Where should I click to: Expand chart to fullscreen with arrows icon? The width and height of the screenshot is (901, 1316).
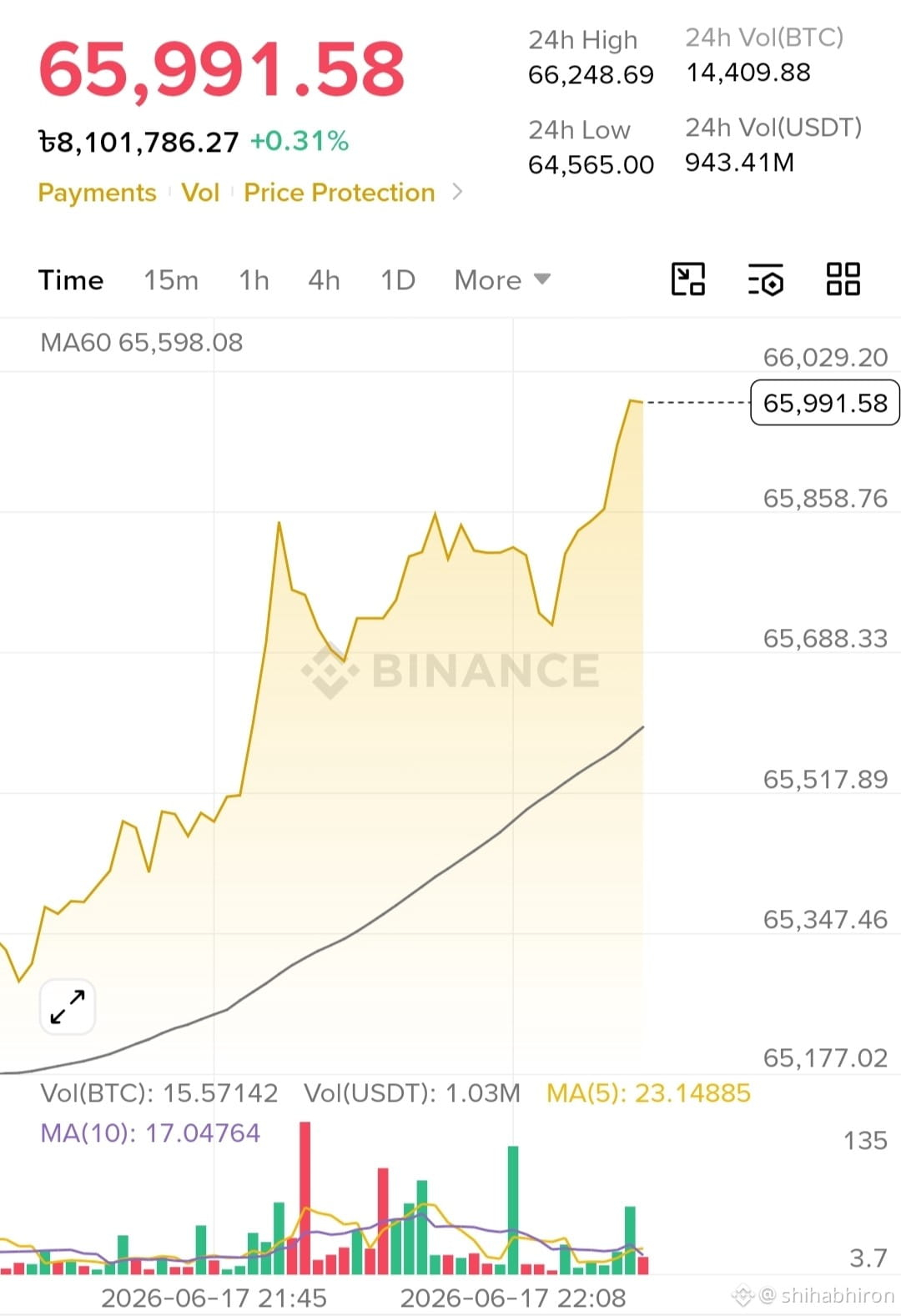click(68, 1007)
